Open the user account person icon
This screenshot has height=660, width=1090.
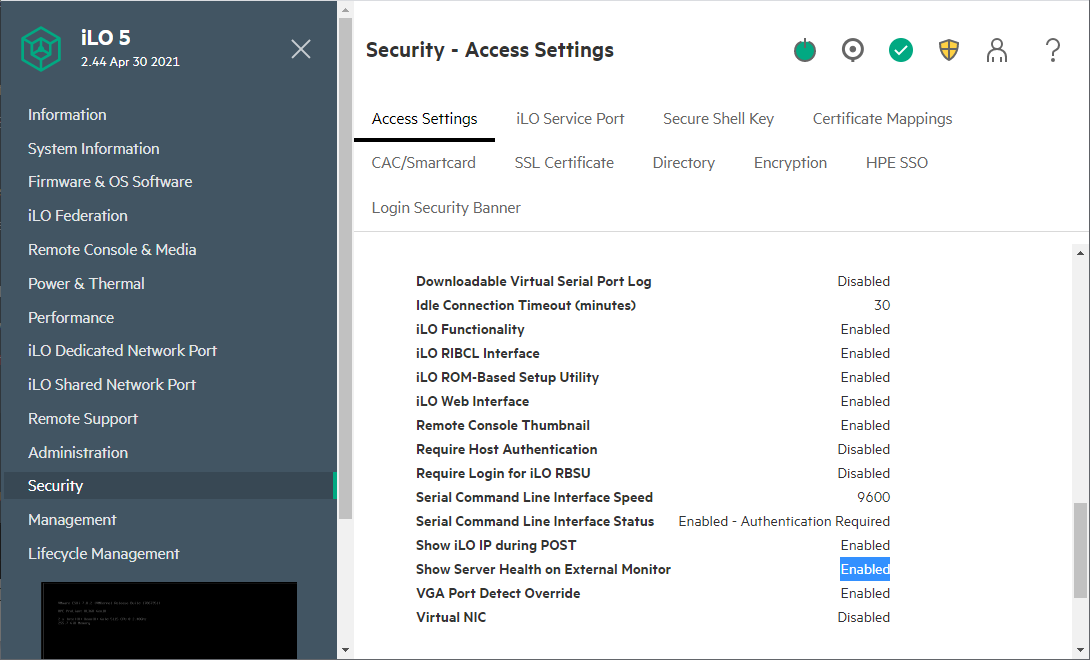pyautogui.click(x=996, y=50)
